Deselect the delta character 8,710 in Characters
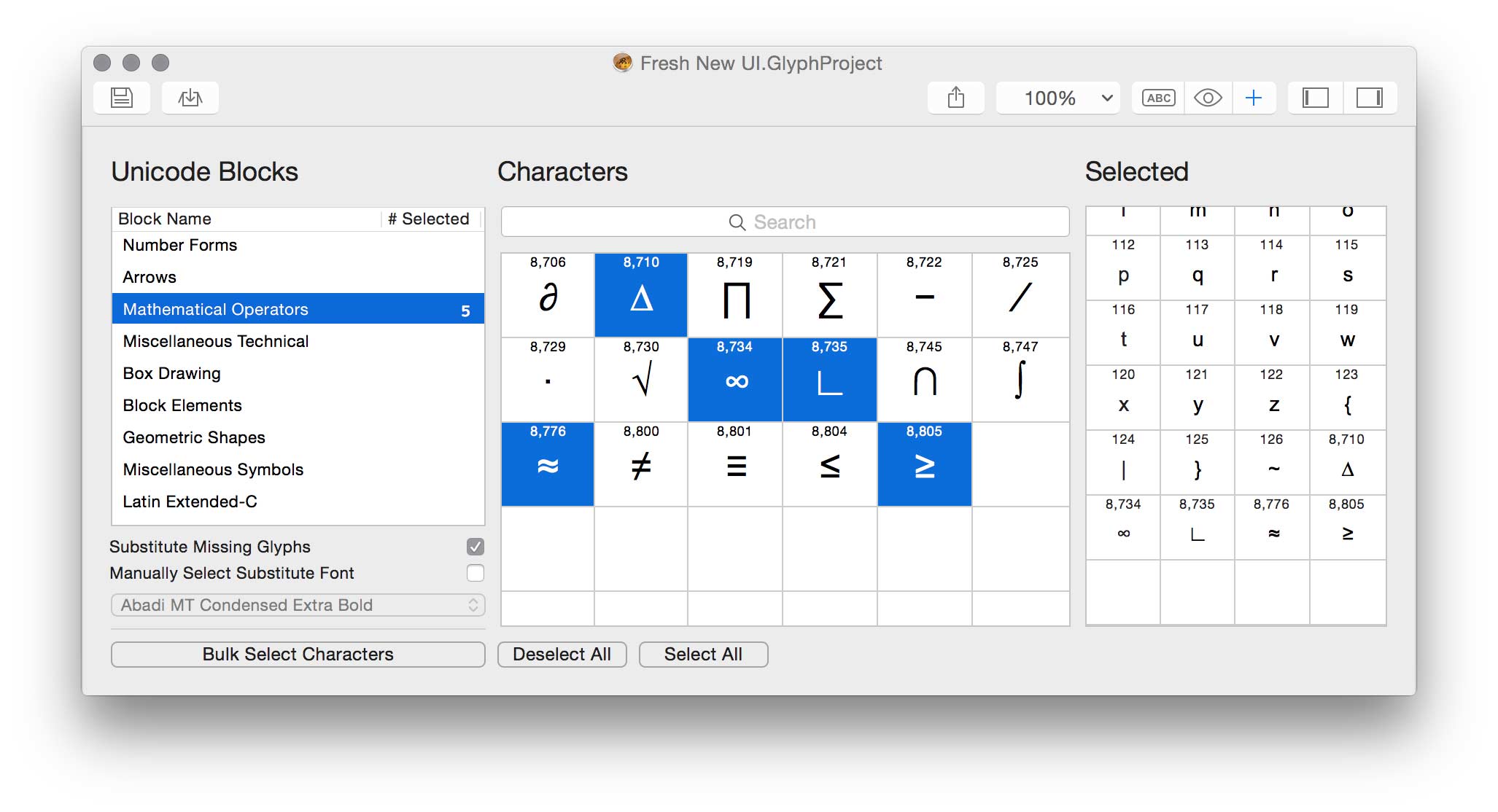This screenshot has height=812, width=1498. (641, 295)
